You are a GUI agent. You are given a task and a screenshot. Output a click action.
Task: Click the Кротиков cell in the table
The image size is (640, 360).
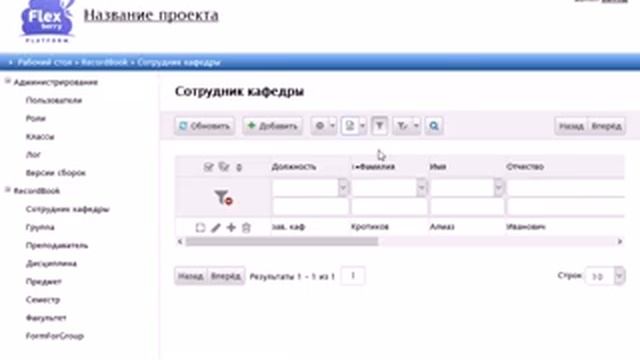(370, 227)
